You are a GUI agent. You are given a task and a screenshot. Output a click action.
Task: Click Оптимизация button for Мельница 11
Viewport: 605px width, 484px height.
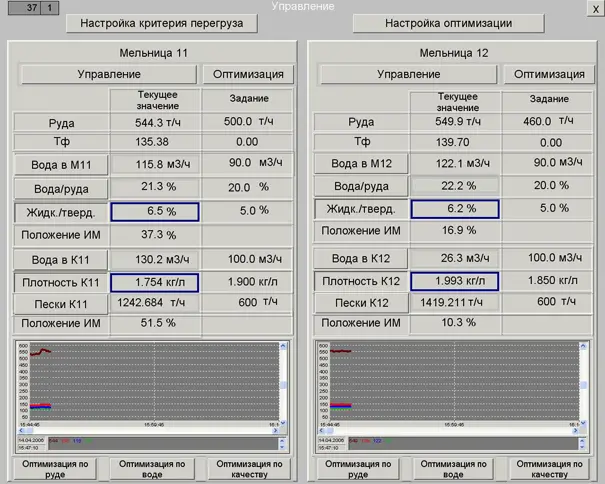point(249,74)
